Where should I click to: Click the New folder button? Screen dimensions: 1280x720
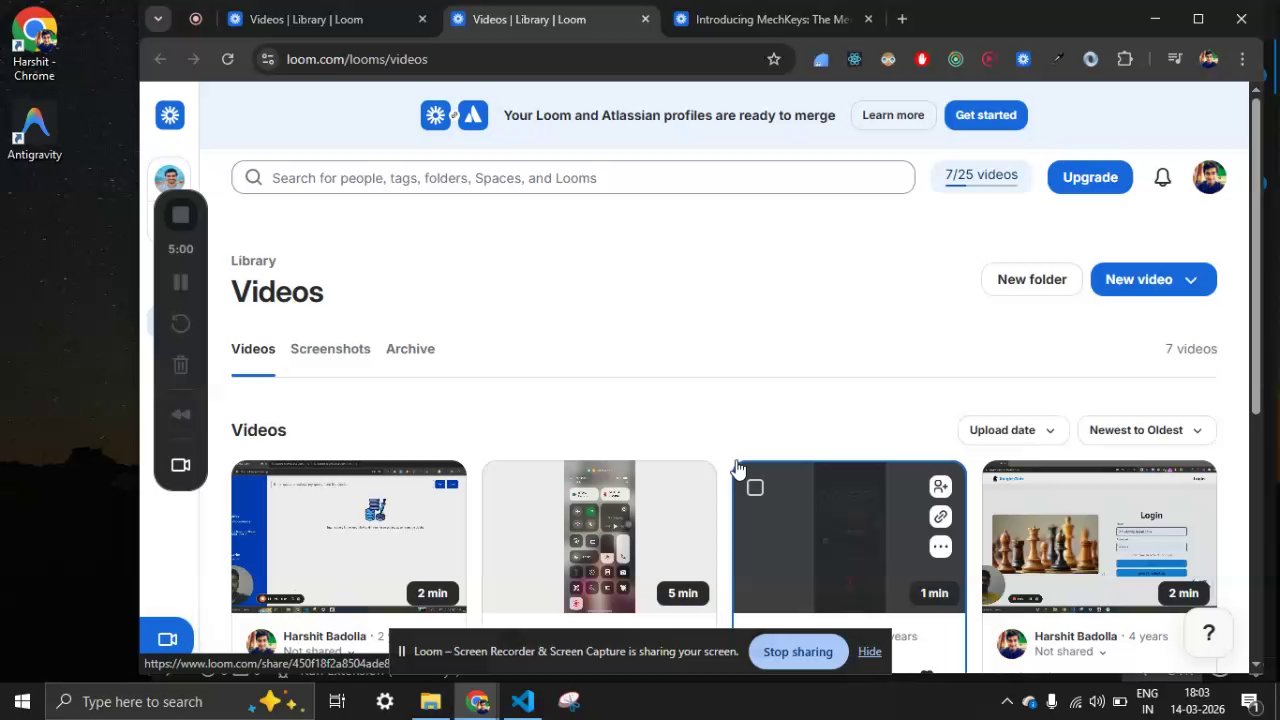click(1032, 280)
